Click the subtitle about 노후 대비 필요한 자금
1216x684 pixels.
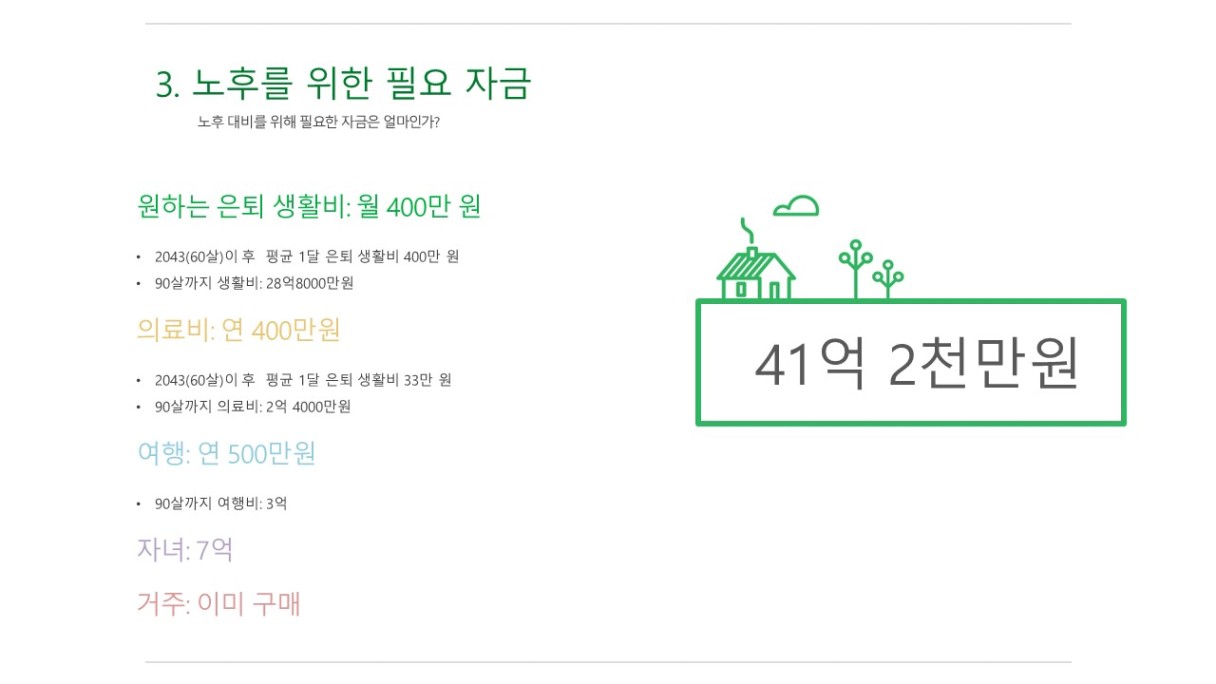click(x=319, y=123)
